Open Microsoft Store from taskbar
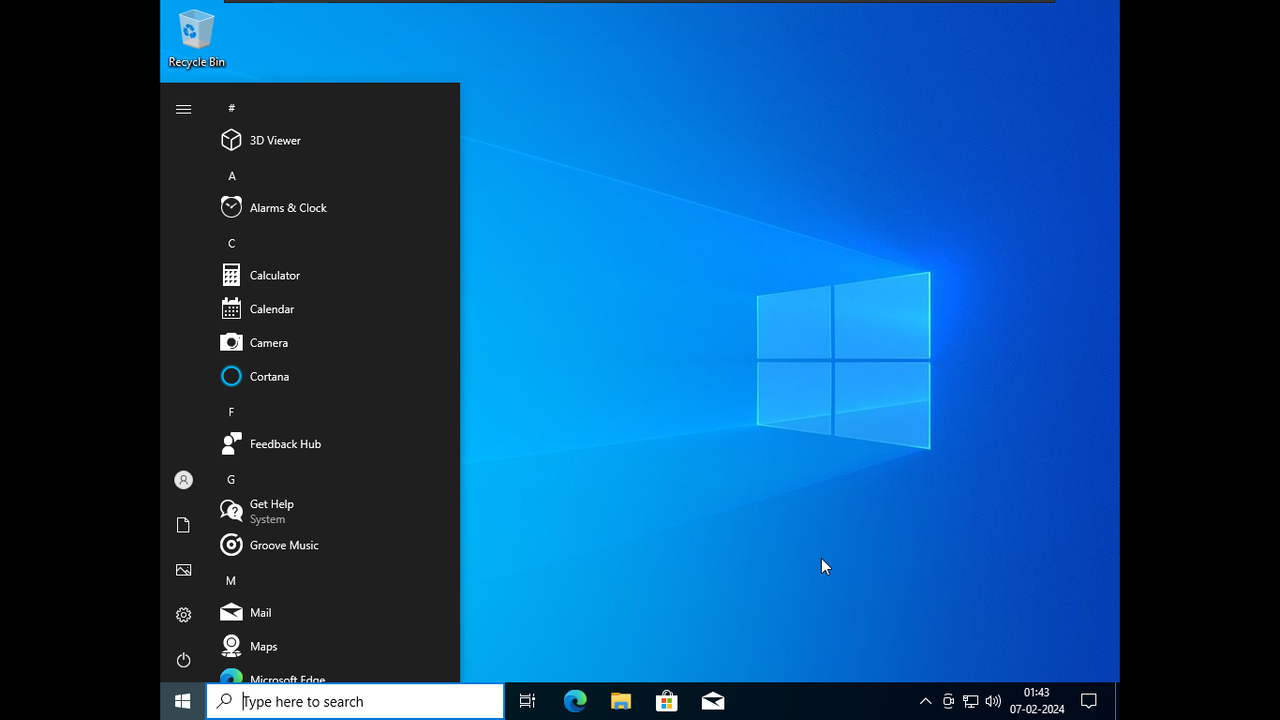 (667, 701)
